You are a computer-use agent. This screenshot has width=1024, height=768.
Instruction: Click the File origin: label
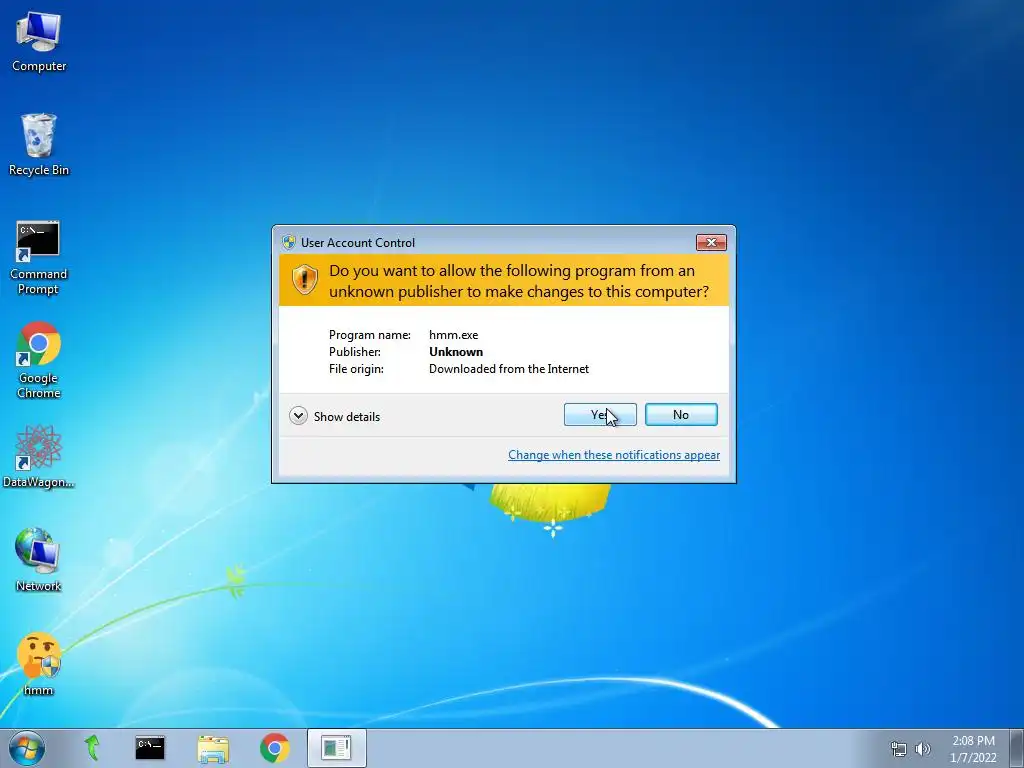pos(356,368)
